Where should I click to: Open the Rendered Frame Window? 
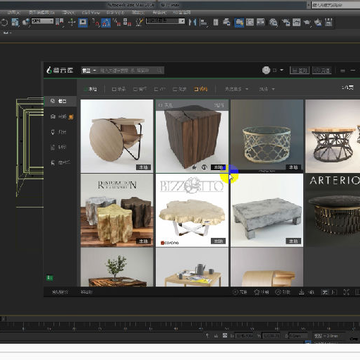pos(296,22)
